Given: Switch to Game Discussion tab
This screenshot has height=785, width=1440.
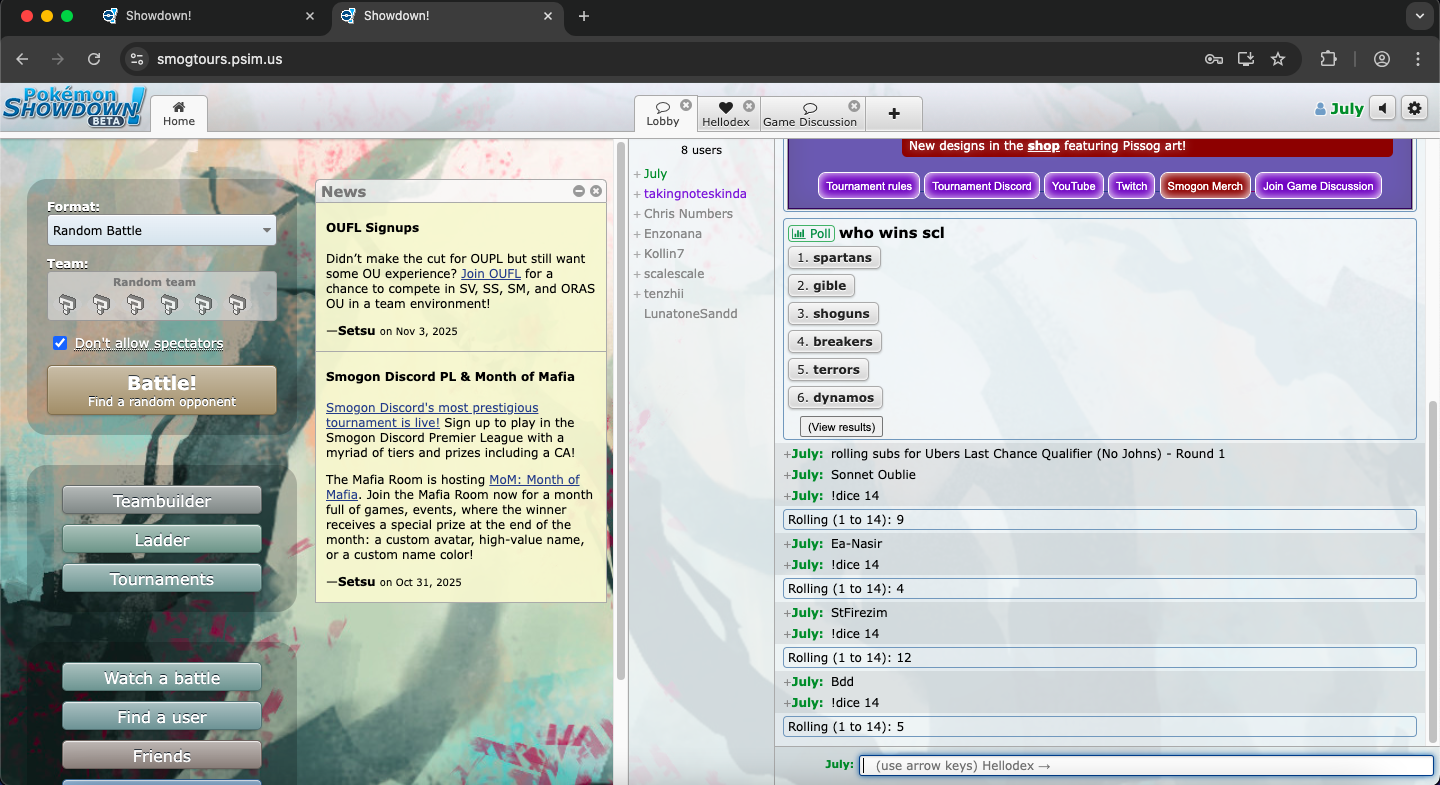Looking at the screenshot, I should click(809, 115).
